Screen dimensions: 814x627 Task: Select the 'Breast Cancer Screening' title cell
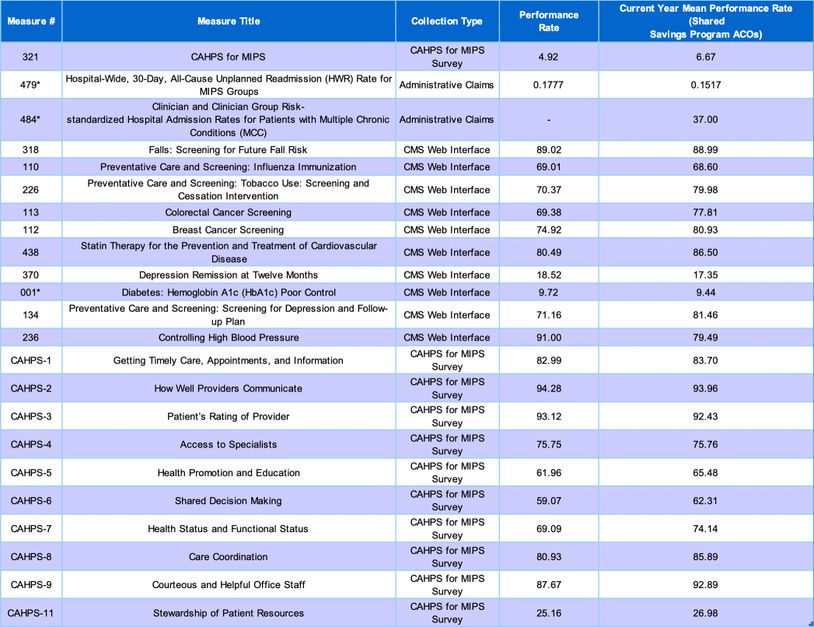point(228,230)
